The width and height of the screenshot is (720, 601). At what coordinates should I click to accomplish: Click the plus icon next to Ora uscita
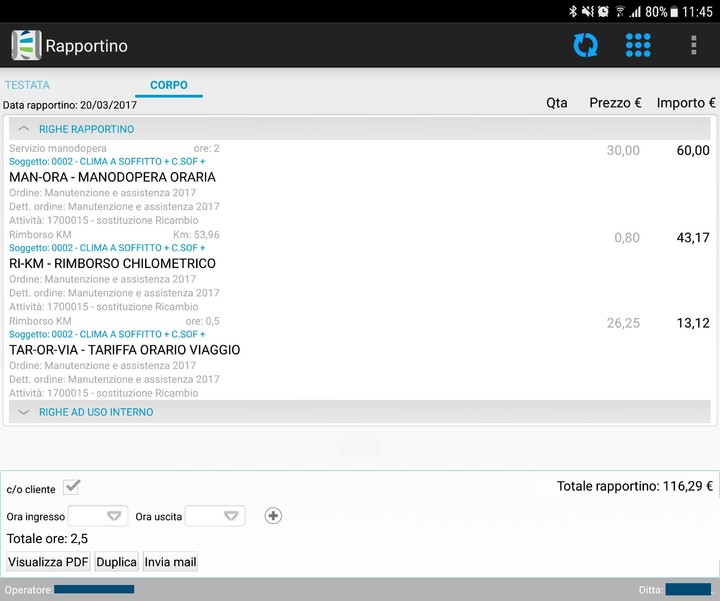273,516
